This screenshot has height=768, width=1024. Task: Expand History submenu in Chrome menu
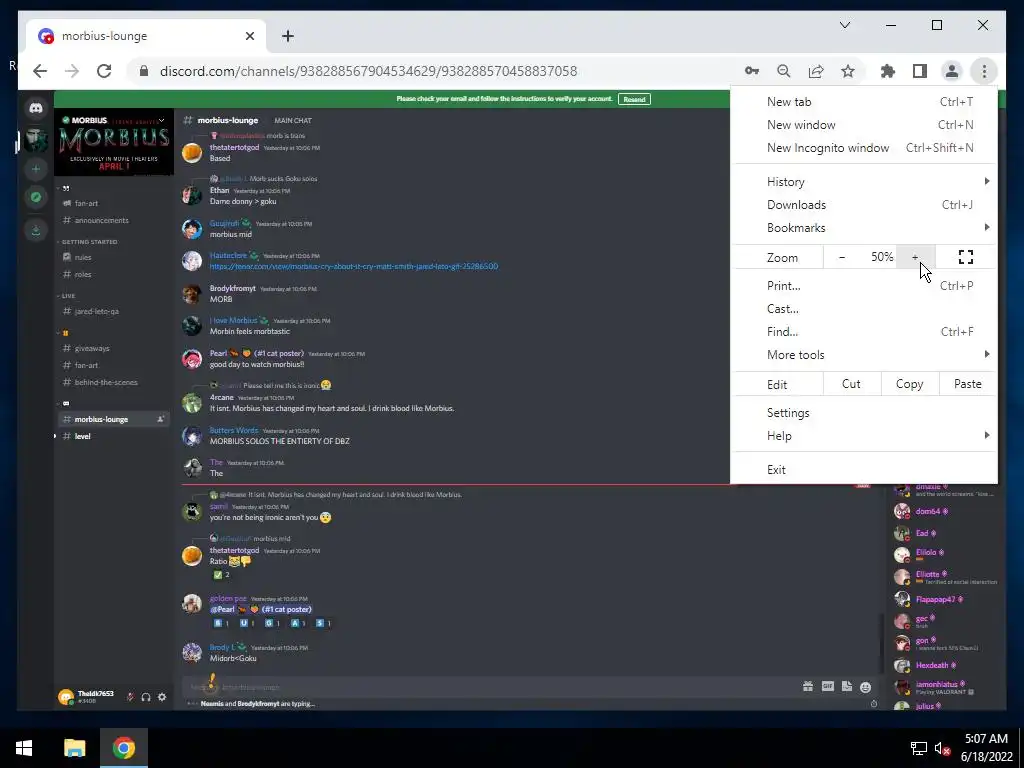point(865,182)
